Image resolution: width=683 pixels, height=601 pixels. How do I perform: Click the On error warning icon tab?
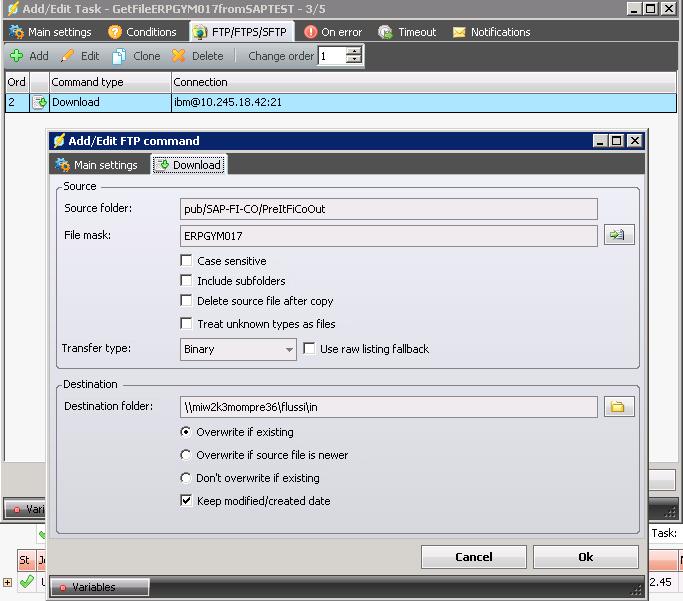[x=311, y=32]
